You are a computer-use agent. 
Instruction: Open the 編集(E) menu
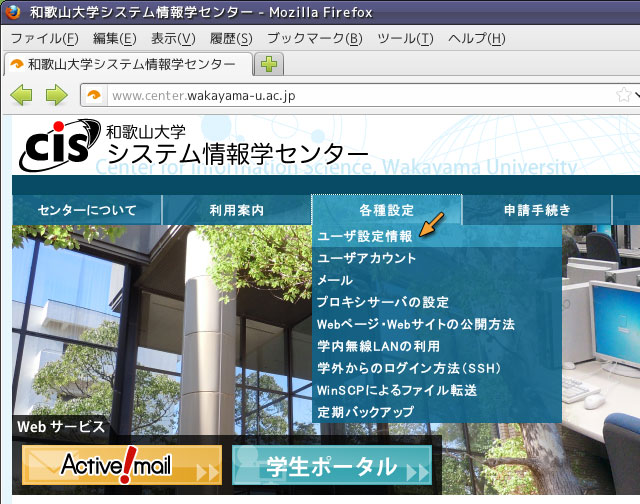[x=115, y=39]
